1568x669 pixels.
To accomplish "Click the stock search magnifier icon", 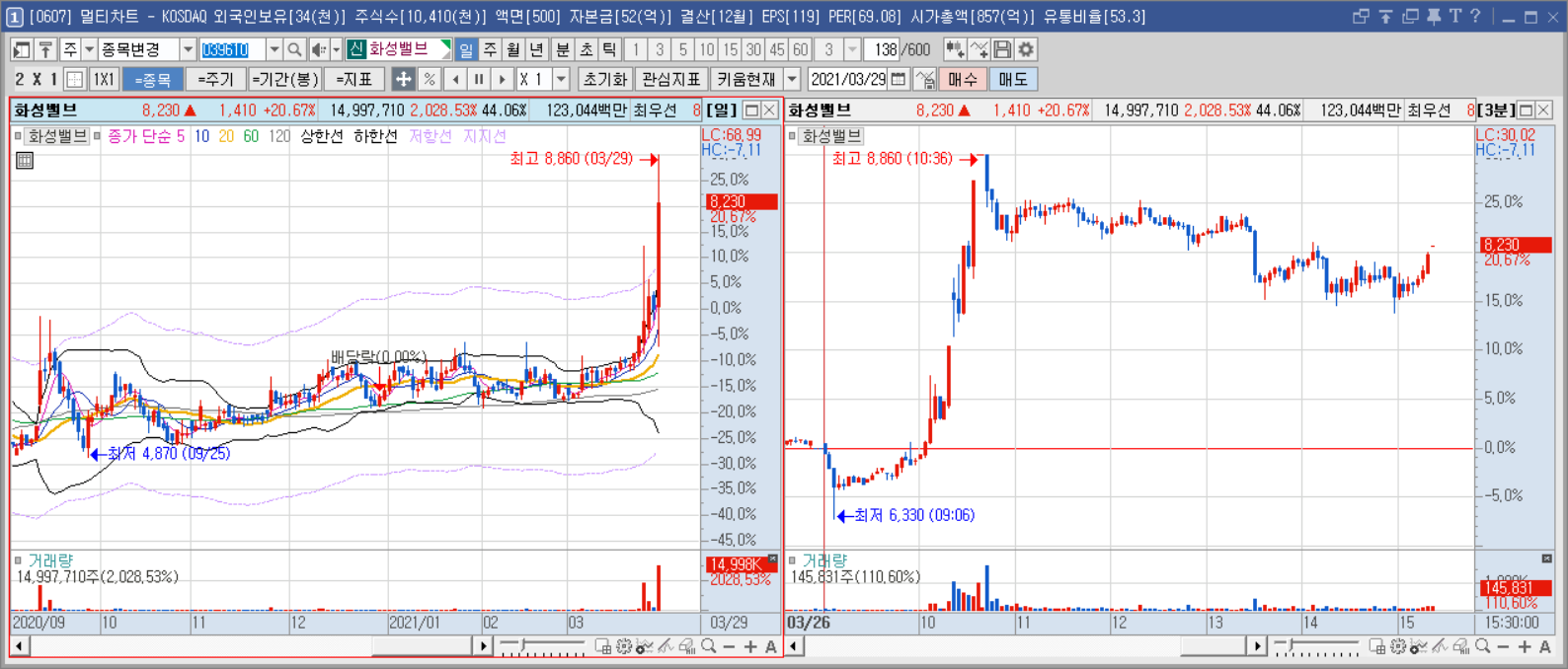I will tap(294, 49).
